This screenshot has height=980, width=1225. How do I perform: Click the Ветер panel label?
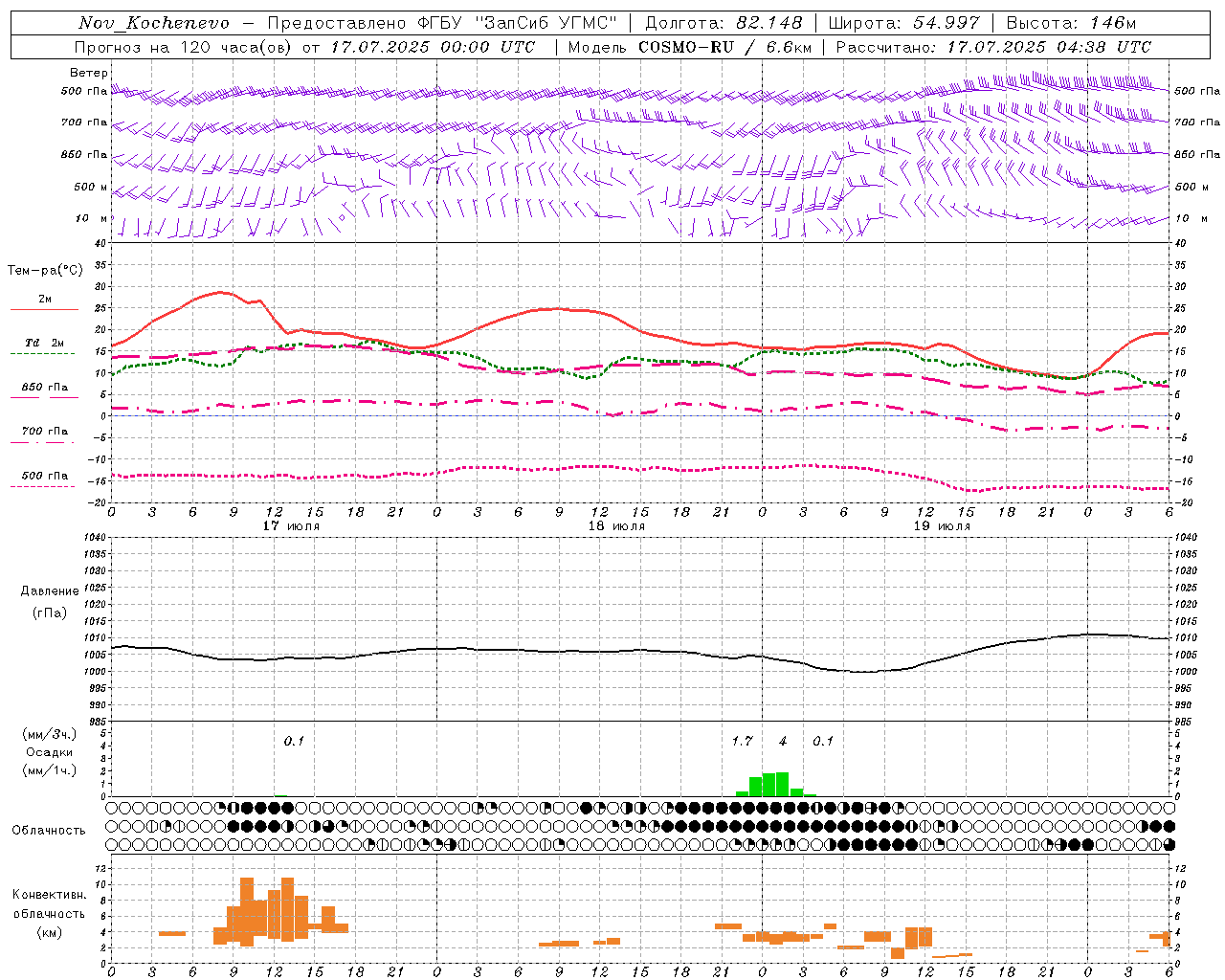[x=88, y=73]
